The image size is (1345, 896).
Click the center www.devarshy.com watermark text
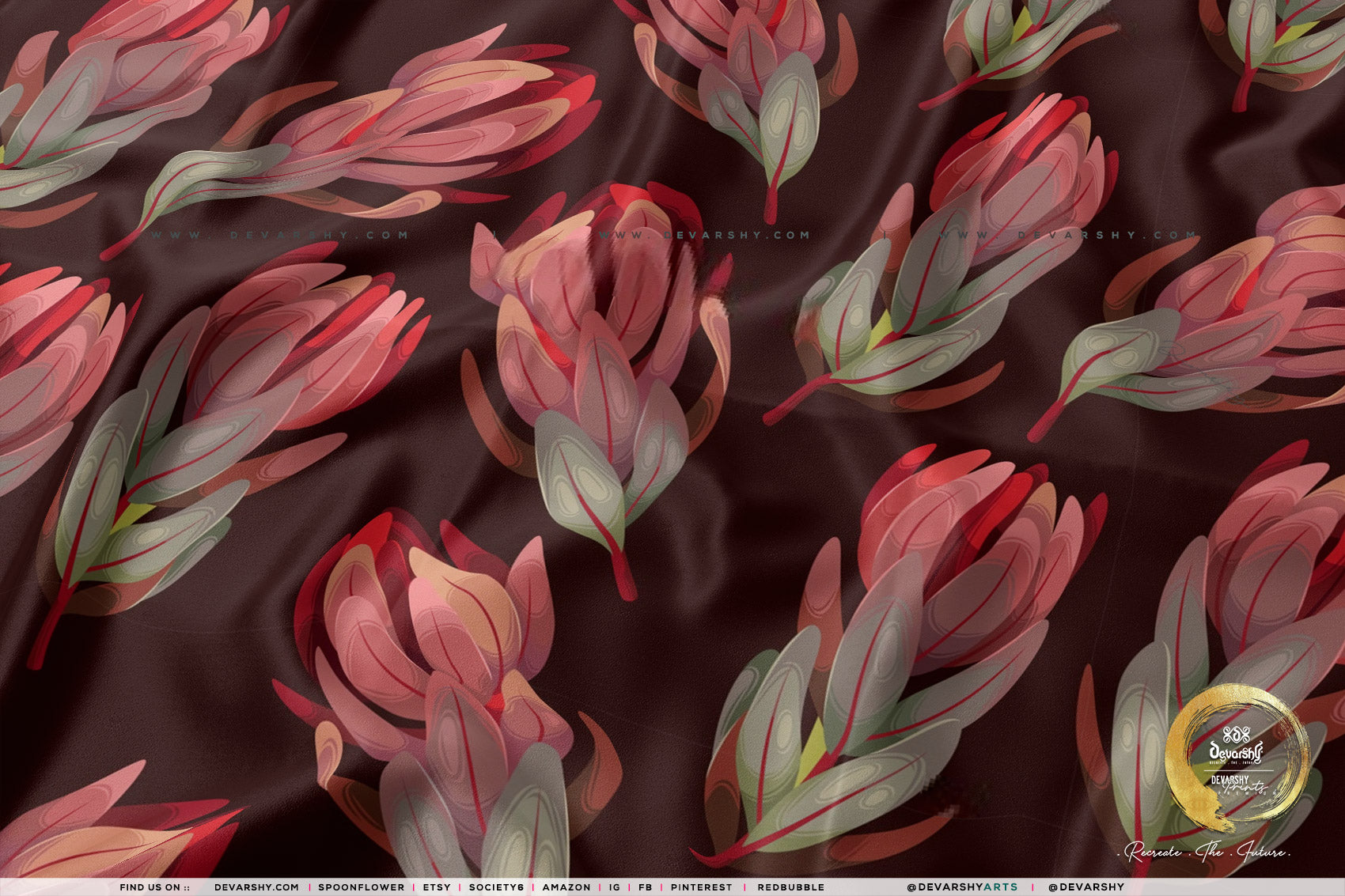704,235
